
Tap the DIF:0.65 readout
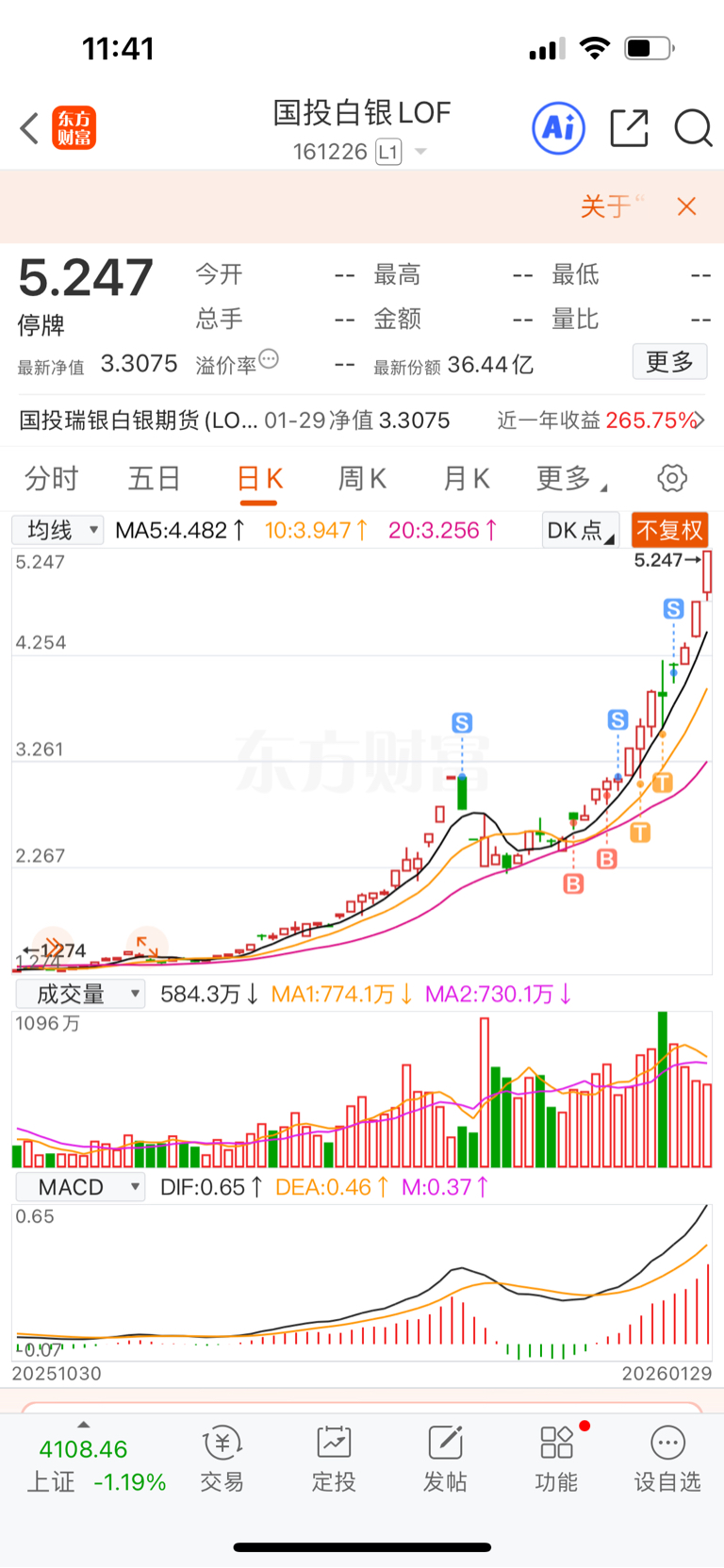pyautogui.click(x=212, y=1187)
